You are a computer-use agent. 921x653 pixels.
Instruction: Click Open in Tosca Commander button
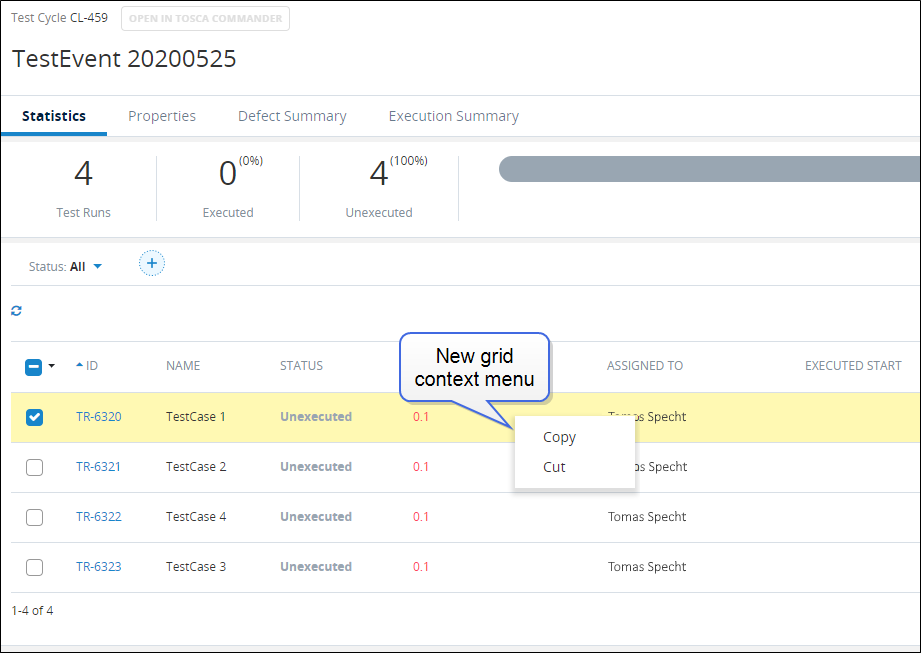click(x=205, y=18)
